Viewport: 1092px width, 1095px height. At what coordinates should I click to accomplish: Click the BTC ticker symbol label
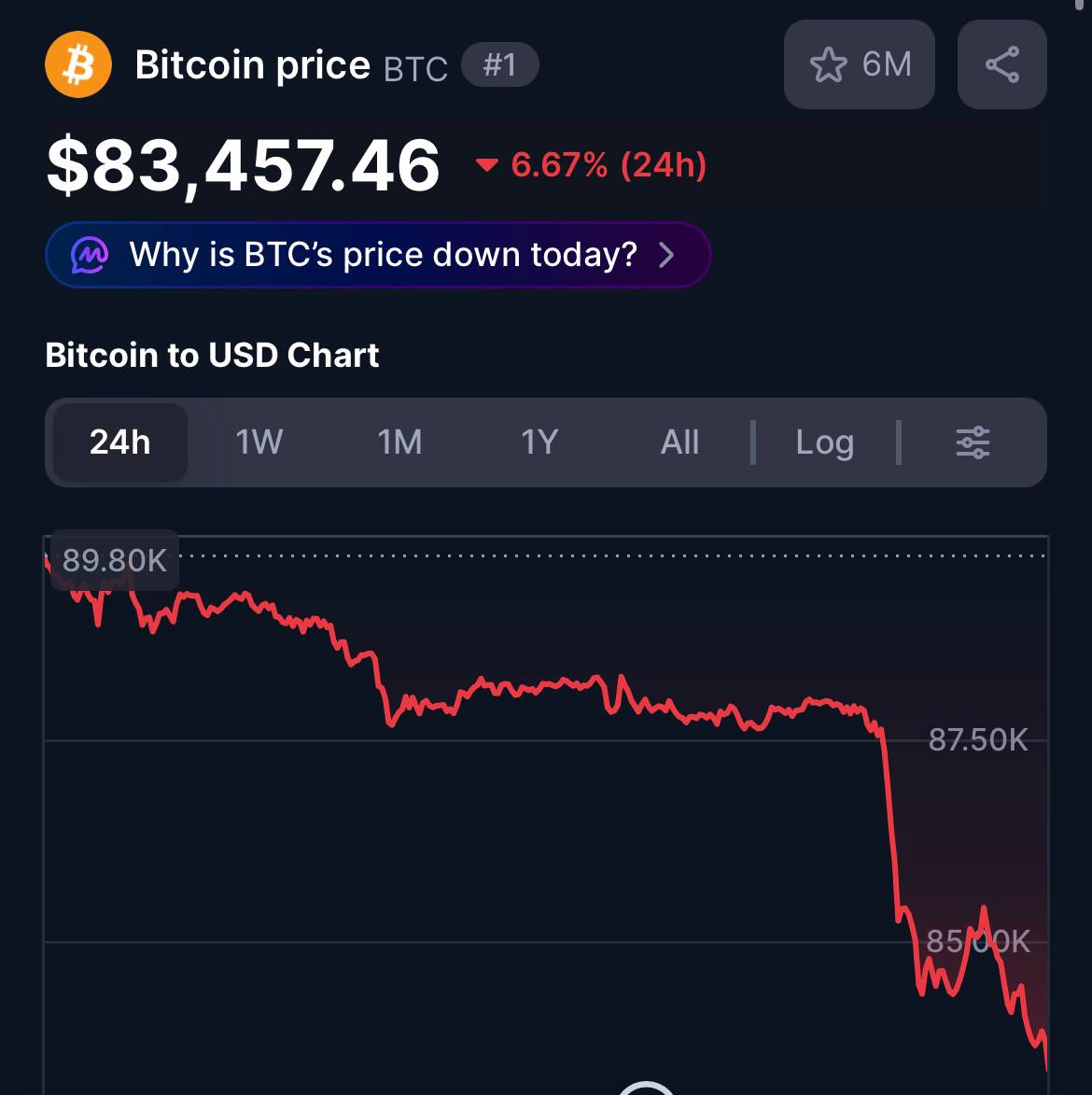(x=415, y=68)
